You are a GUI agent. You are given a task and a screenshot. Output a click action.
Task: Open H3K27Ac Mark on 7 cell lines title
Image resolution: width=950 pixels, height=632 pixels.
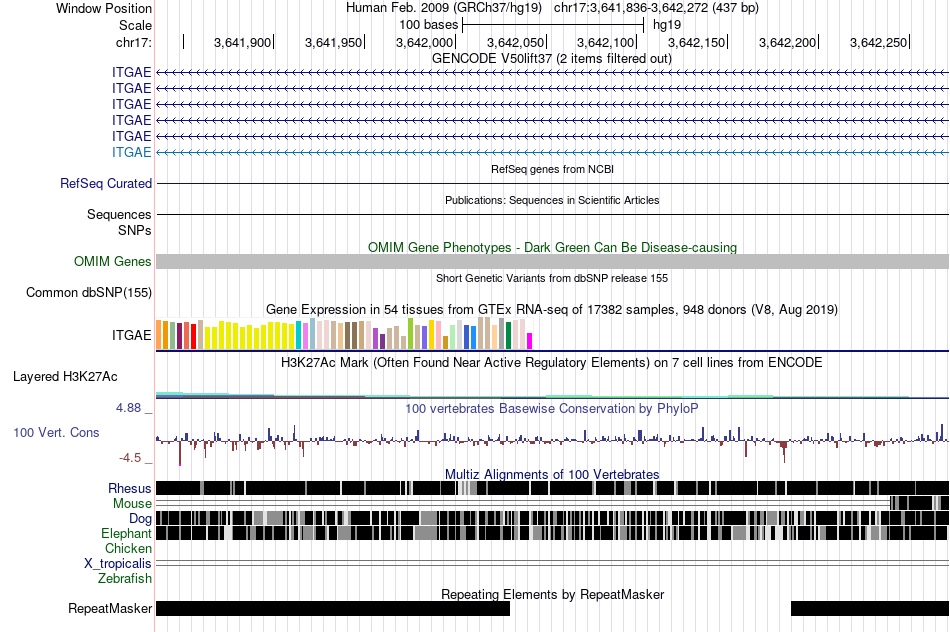(x=552, y=362)
